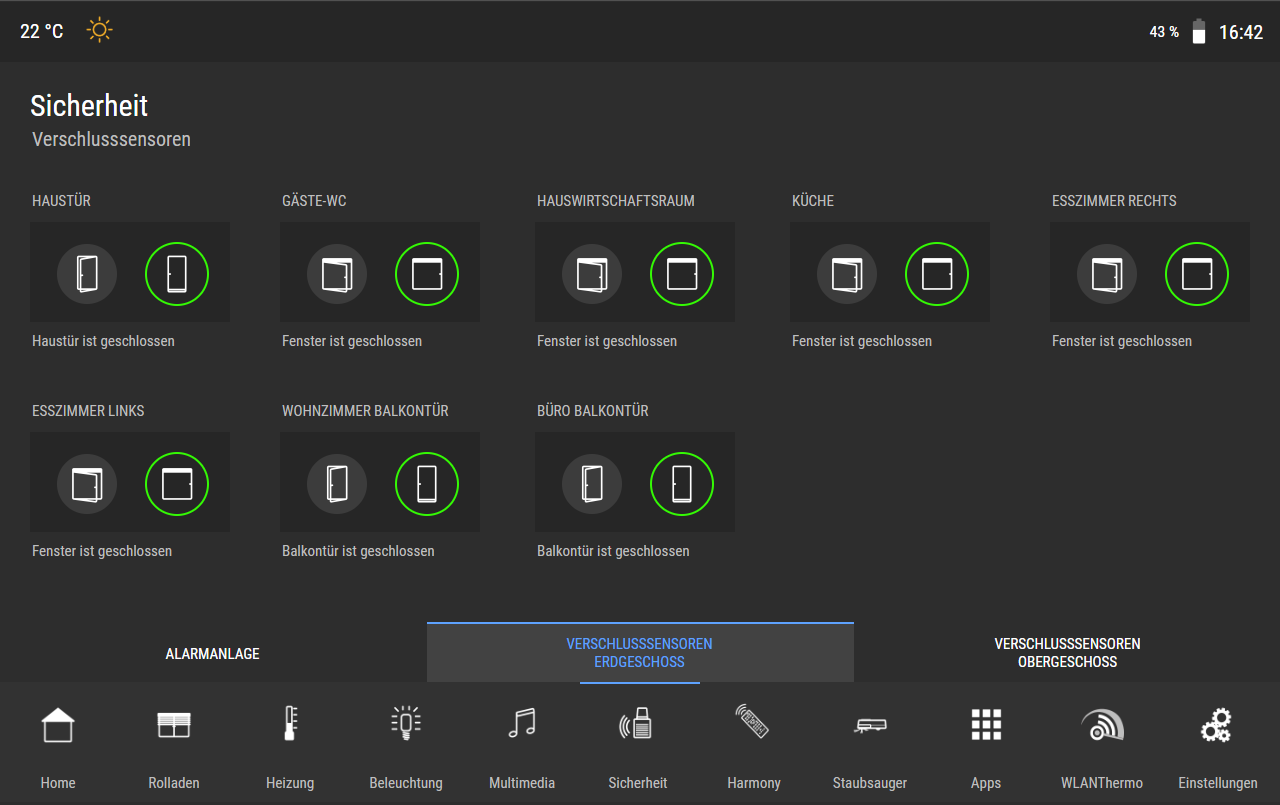Click the KÜCHE card title
This screenshot has height=805, width=1280.
tap(813, 201)
